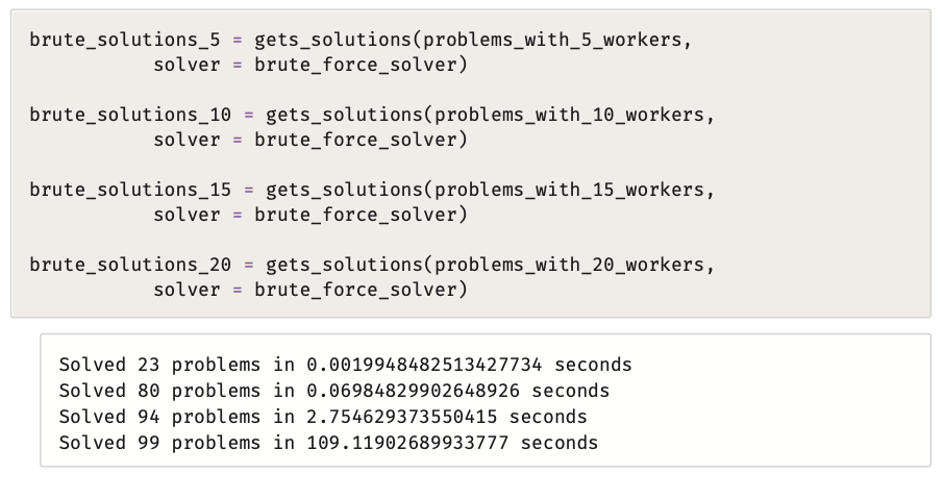Click the 'Solved 23 problems' output line

(x=345, y=362)
